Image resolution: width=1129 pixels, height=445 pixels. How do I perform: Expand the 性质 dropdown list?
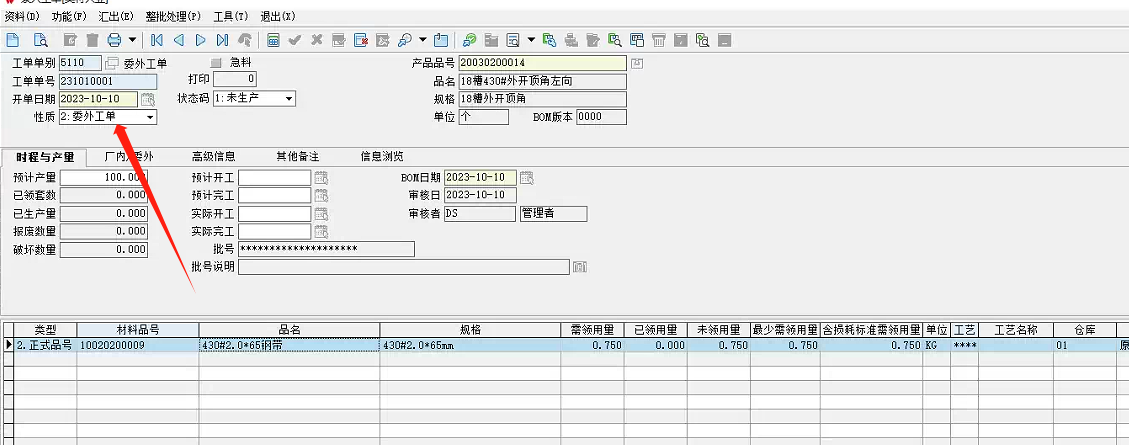pos(150,117)
